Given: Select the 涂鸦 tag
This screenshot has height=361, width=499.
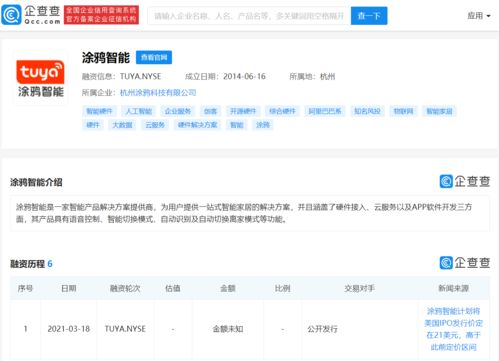Looking at the screenshot, I should 263,125.
